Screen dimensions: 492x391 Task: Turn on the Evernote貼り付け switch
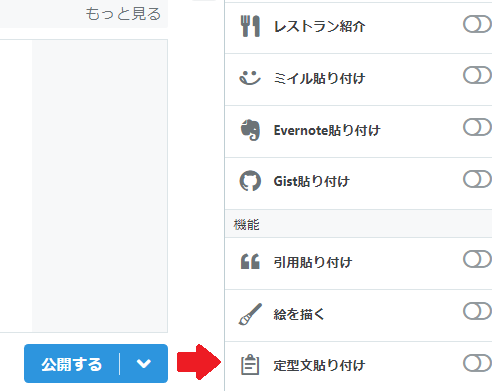pyautogui.click(x=477, y=128)
